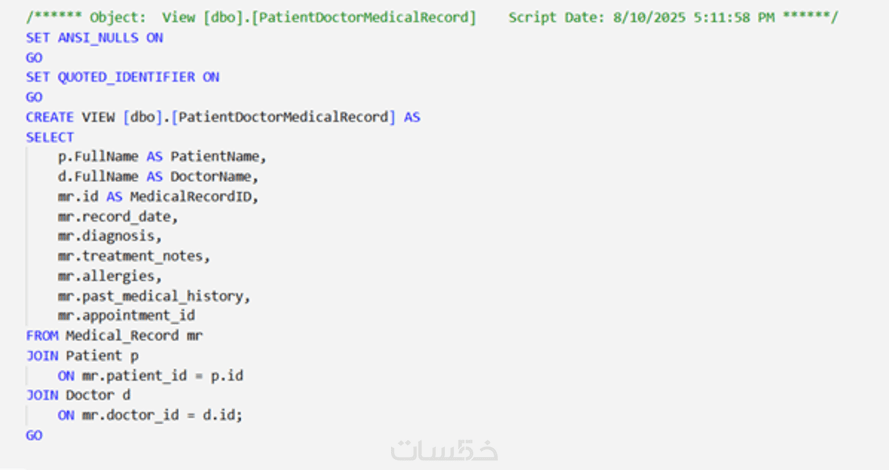Click the SET ANSI_NULLS ON statement
The height and width of the screenshot is (470, 889).
coord(94,37)
